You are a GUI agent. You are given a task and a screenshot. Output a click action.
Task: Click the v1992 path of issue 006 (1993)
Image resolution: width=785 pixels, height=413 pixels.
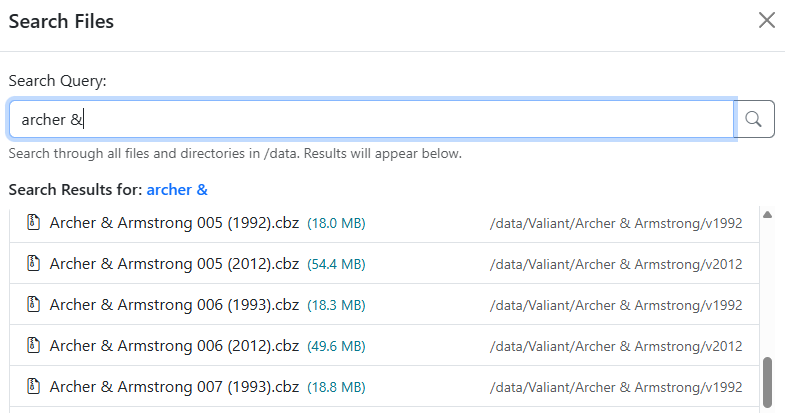tap(616, 305)
